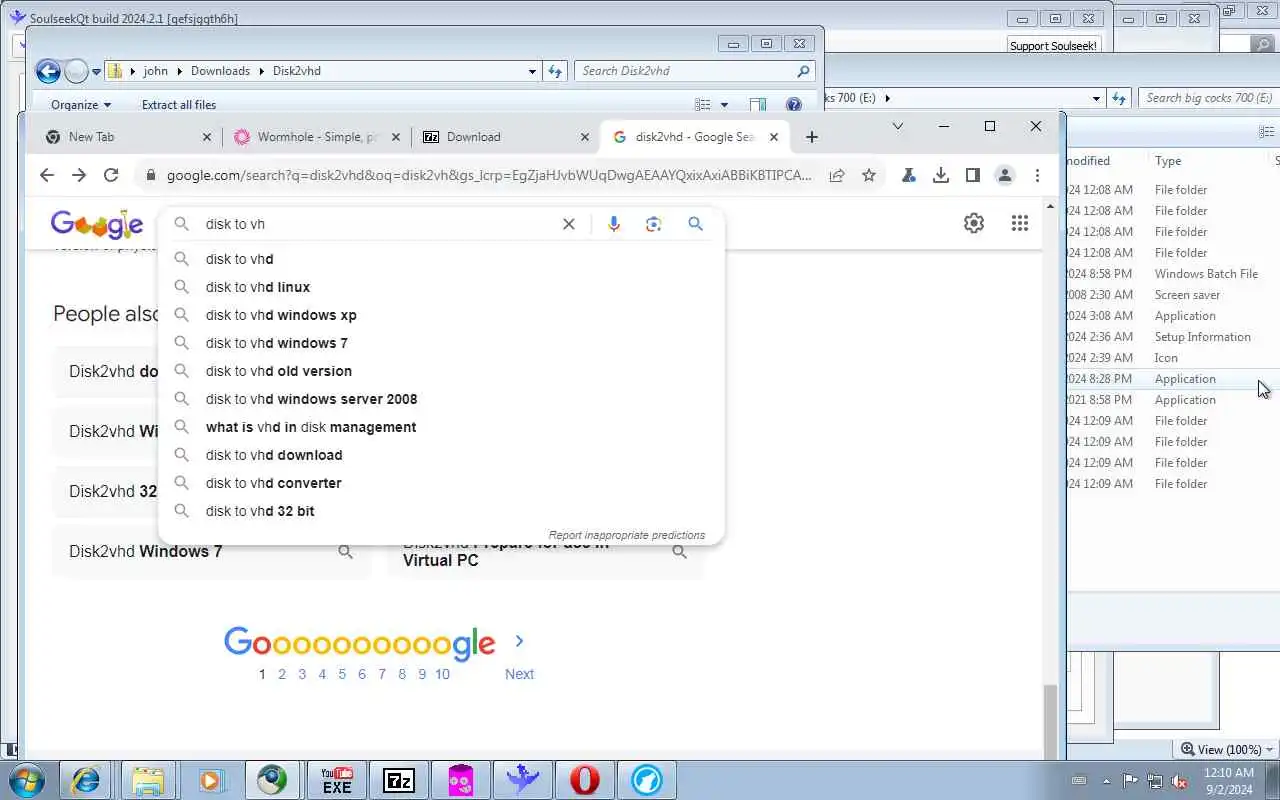Open the Chrome three-dot menu
This screenshot has width=1280, height=800.
(1037, 175)
